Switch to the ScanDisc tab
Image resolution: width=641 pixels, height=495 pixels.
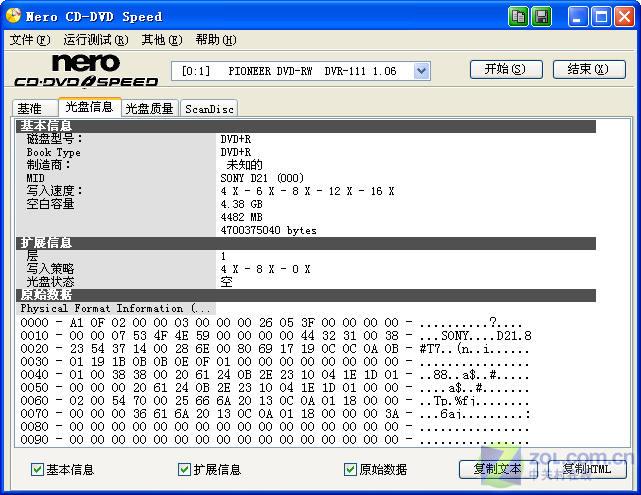click(209, 108)
